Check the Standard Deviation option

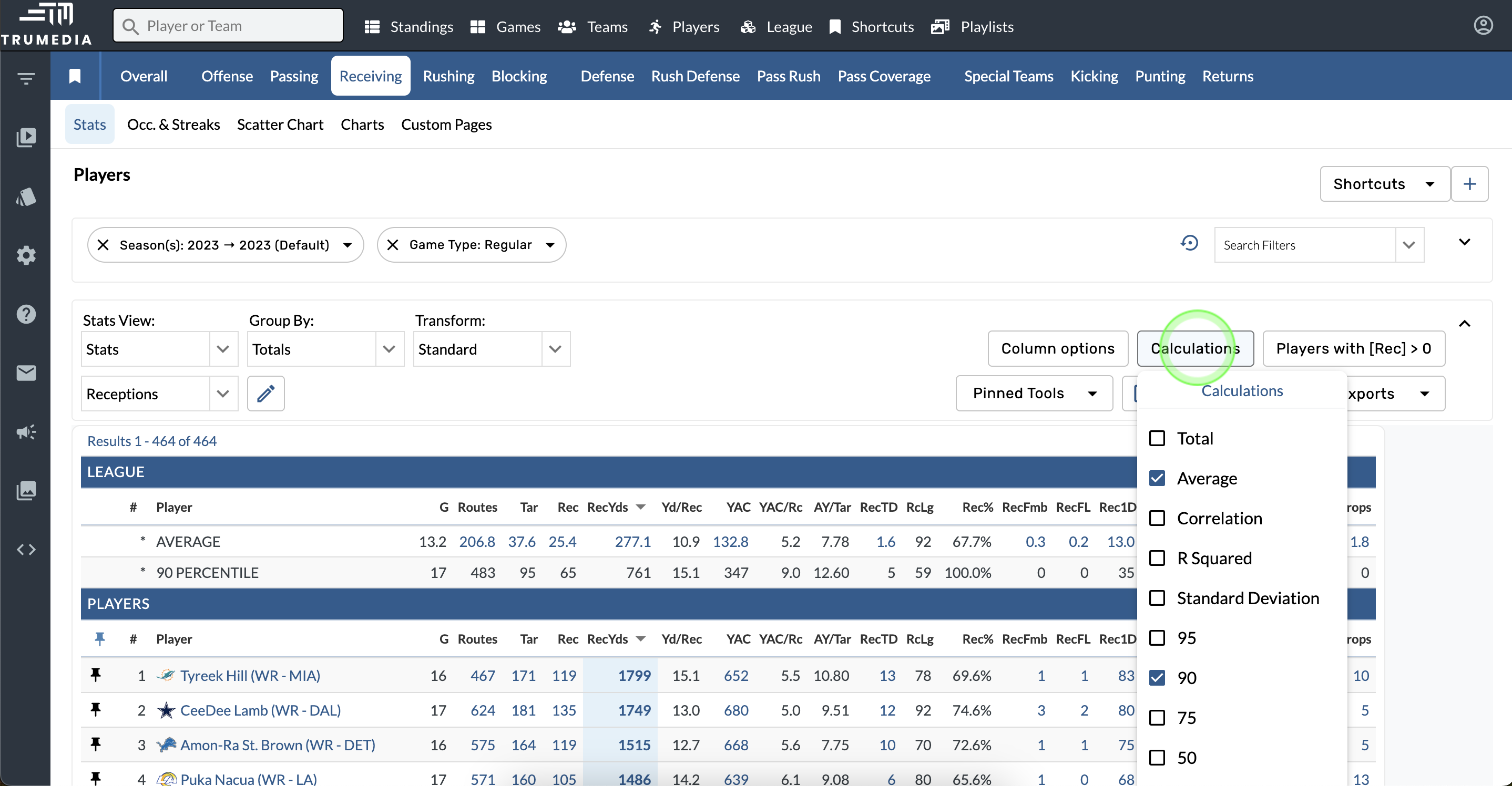point(1157,598)
